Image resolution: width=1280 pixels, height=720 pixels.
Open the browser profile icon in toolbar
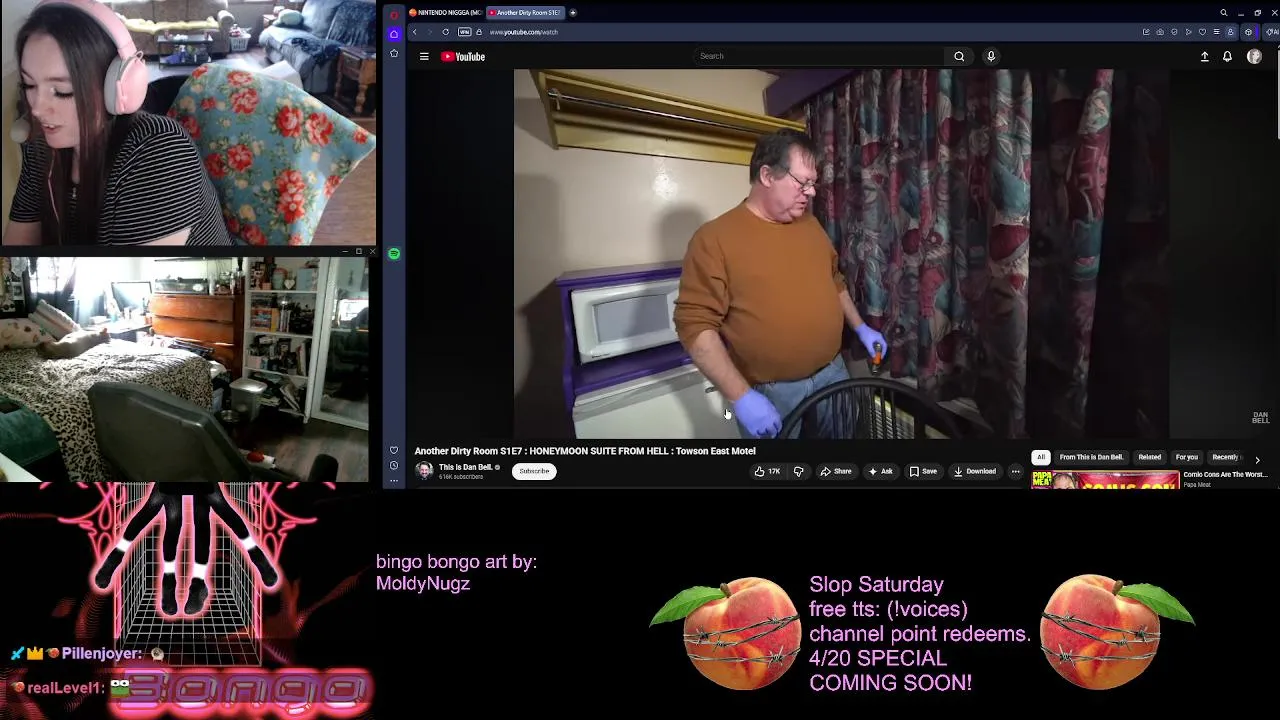pyautogui.click(x=1230, y=32)
